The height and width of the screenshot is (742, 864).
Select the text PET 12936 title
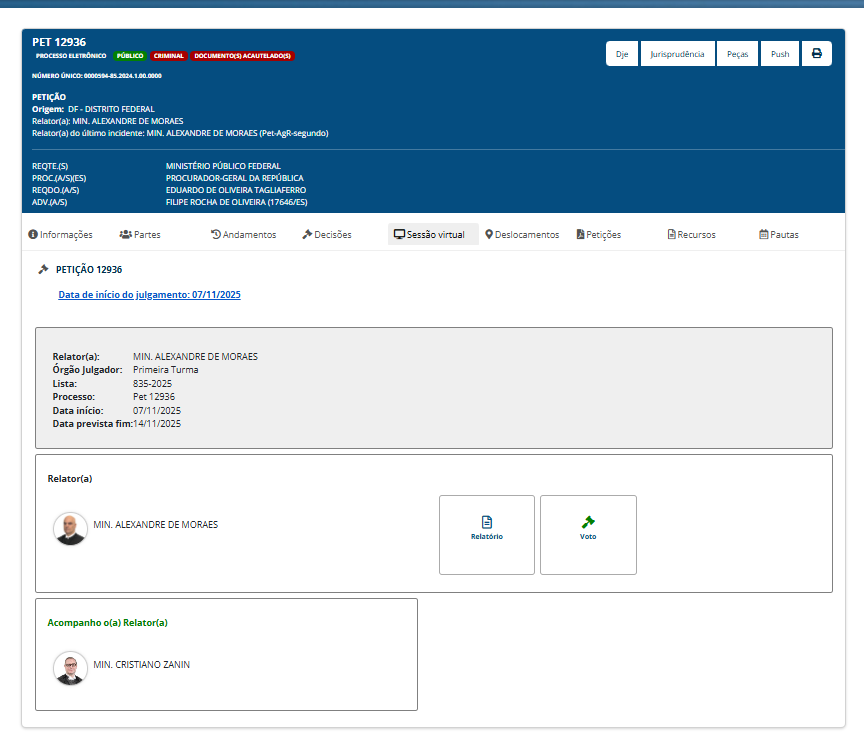click(x=59, y=42)
